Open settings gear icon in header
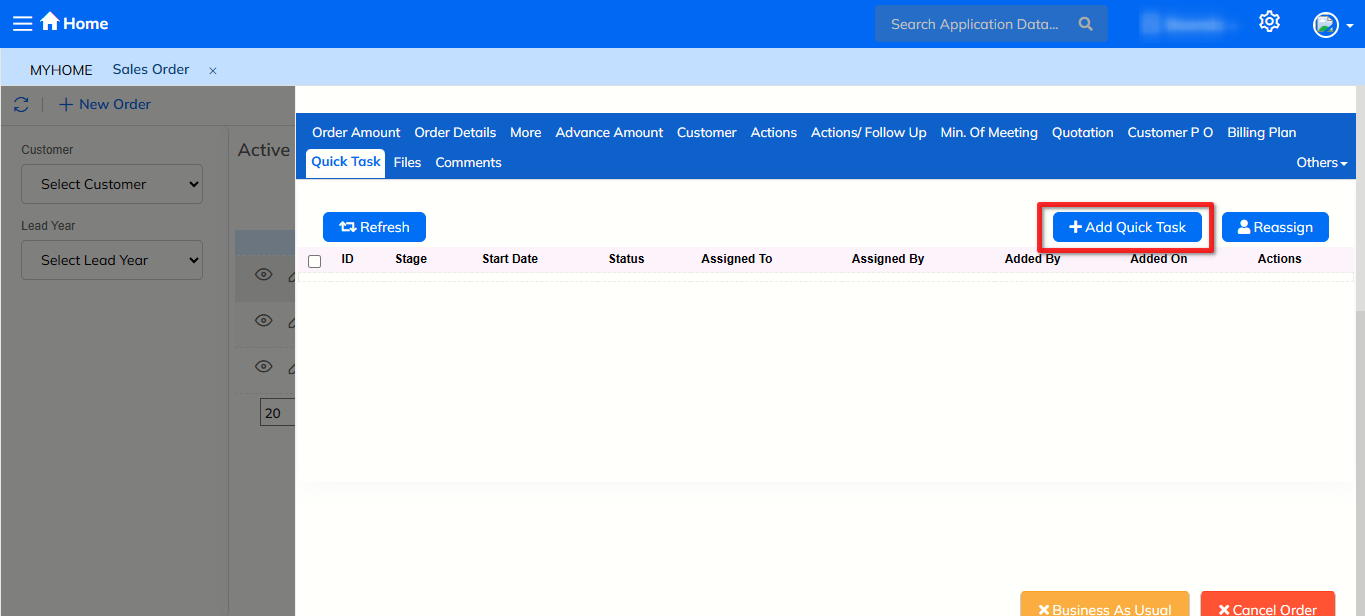 [x=1269, y=22]
